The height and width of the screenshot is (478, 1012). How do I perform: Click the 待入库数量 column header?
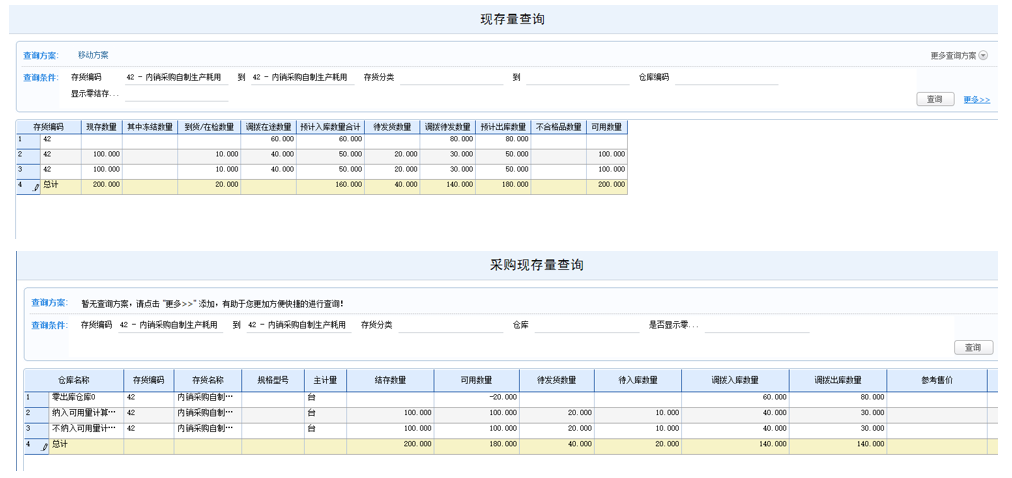638,380
